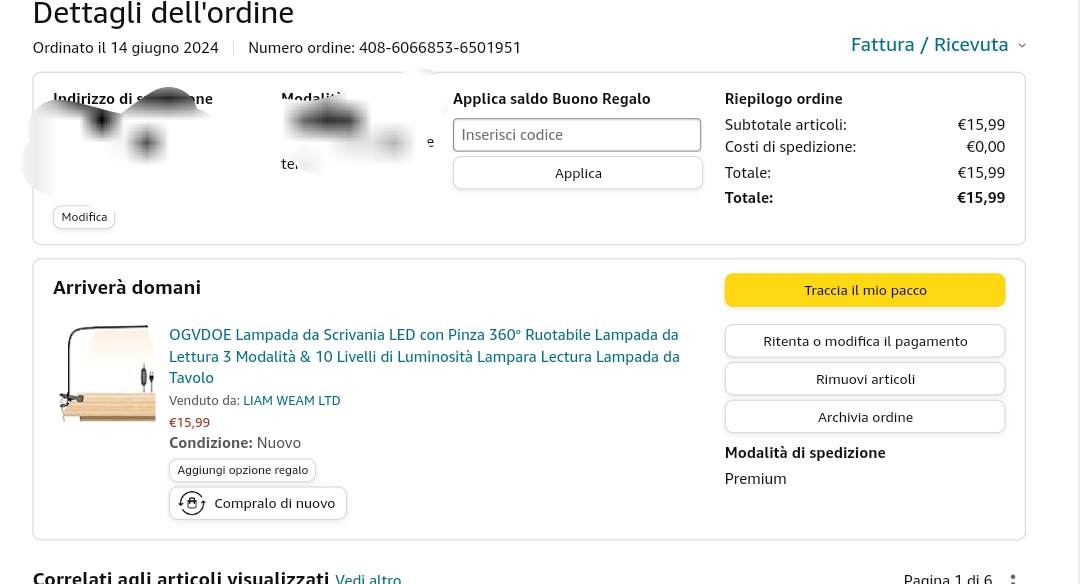Click the chevron arrow beside Fattura / Ricevuta

pos(1021,45)
